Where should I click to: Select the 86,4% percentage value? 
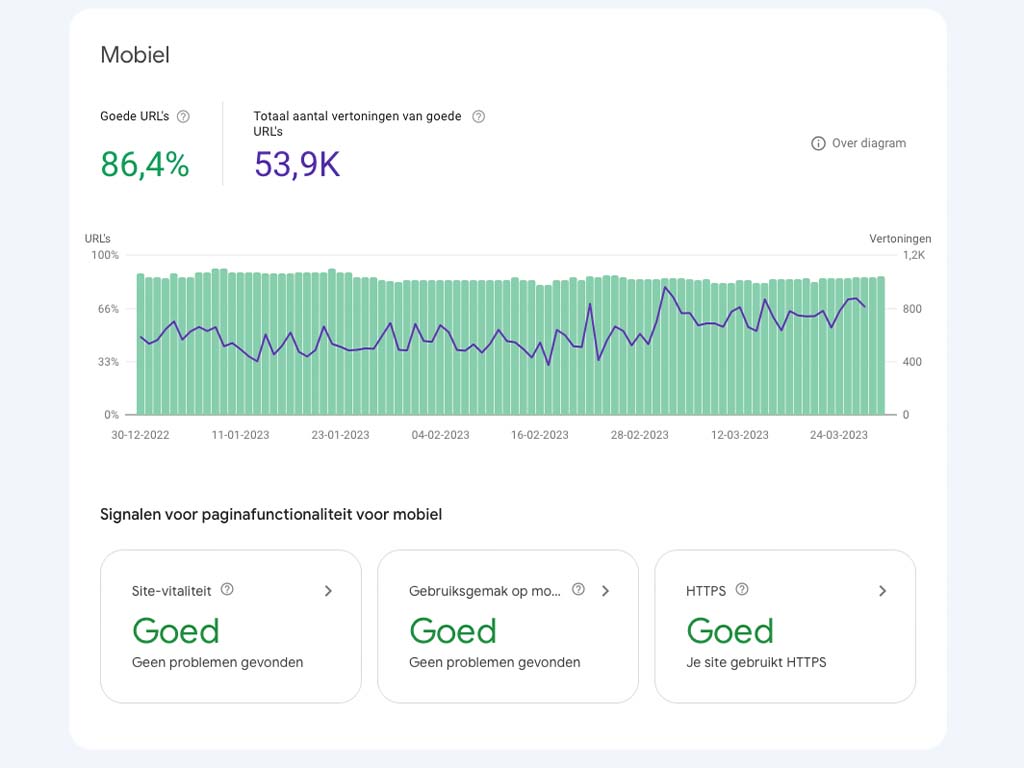coord(144,164)
